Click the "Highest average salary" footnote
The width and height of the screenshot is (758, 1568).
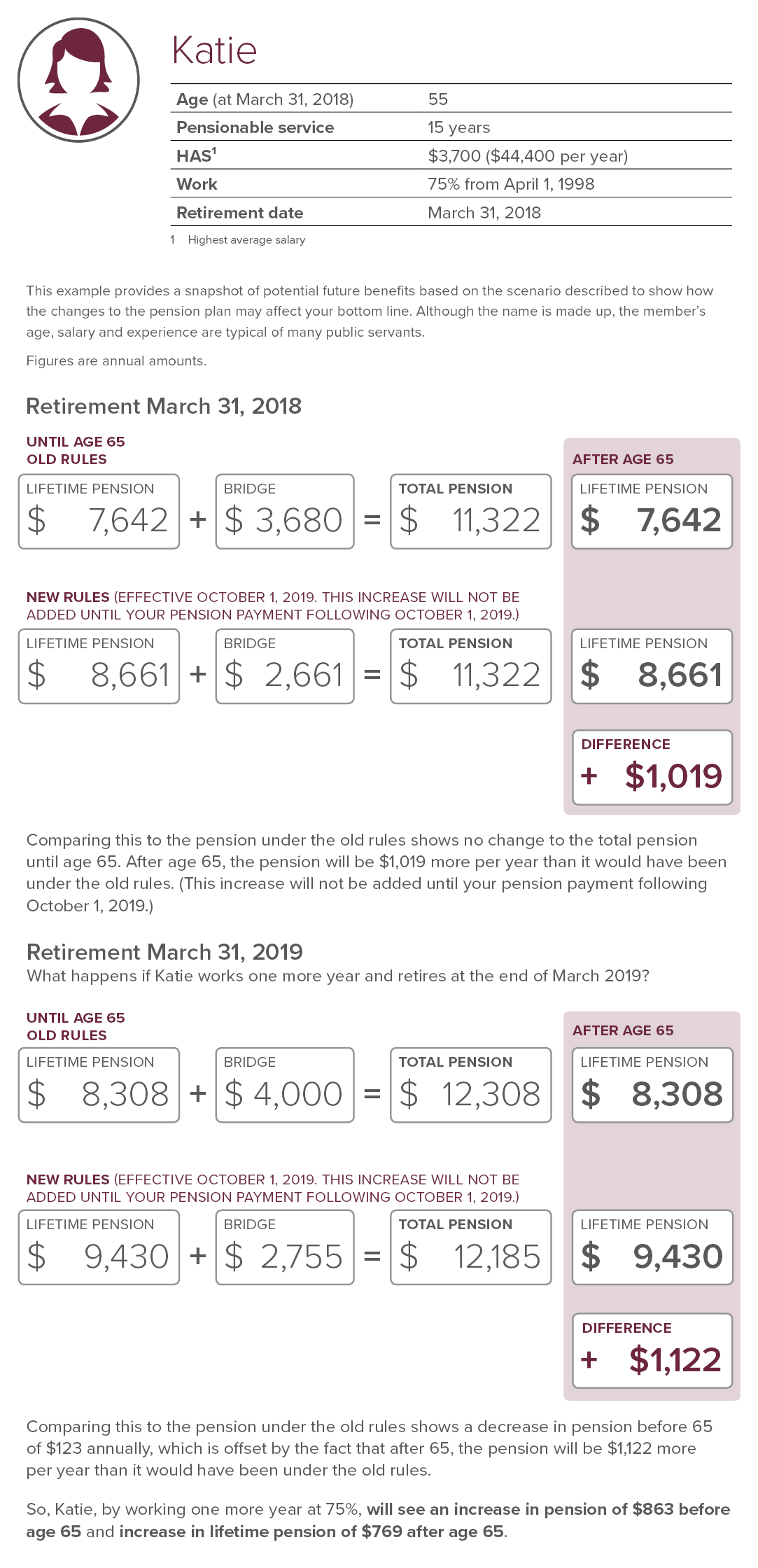(x=246, y=240)
